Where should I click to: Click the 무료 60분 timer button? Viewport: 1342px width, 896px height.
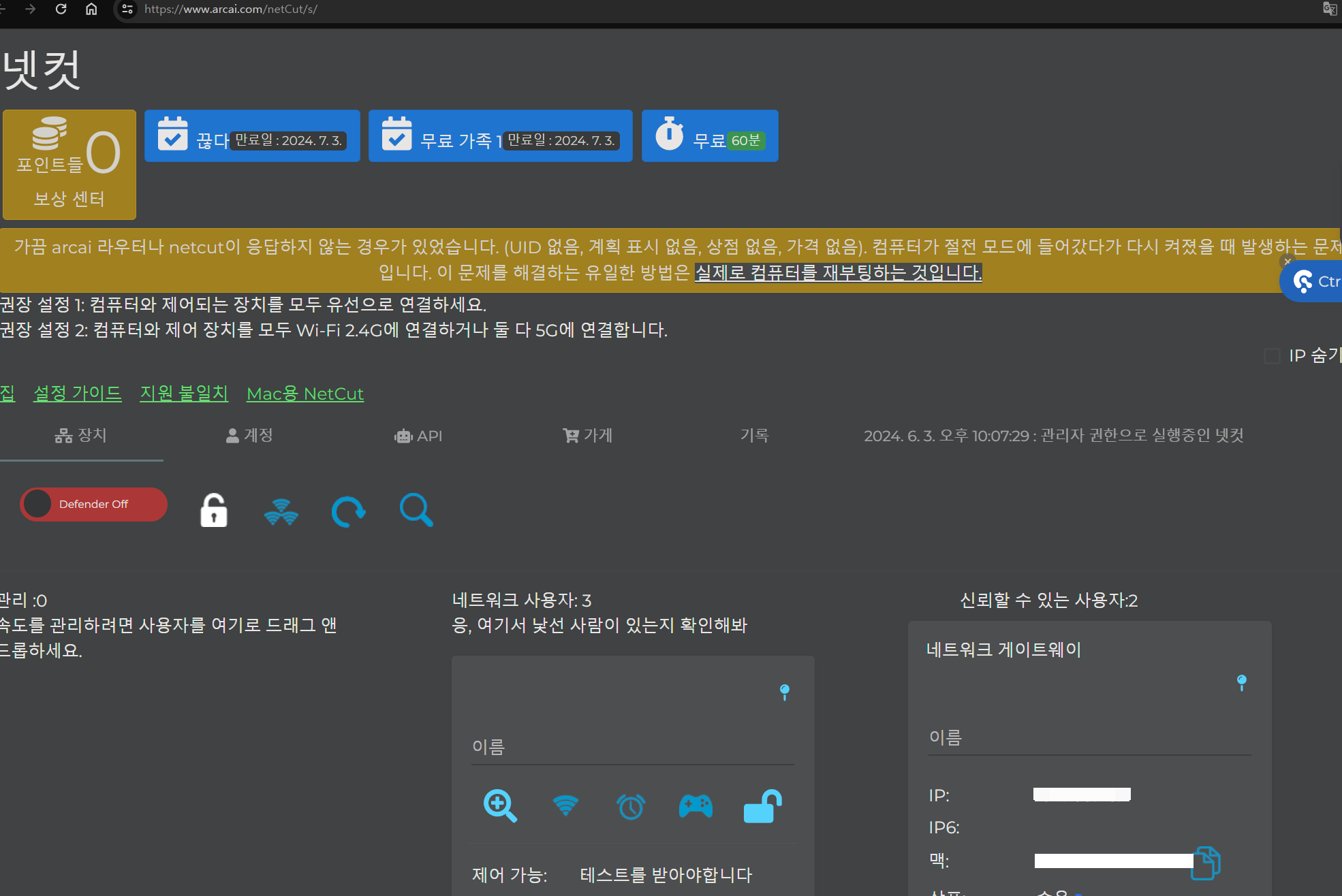(x=710, y=135)
